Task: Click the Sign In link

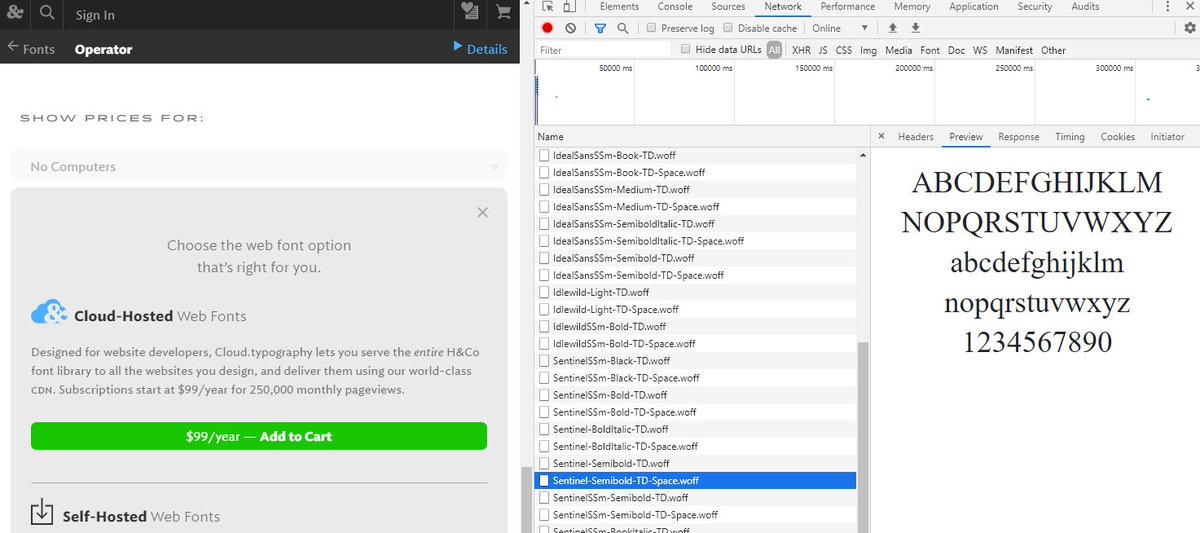Action: tap(95, 15)
